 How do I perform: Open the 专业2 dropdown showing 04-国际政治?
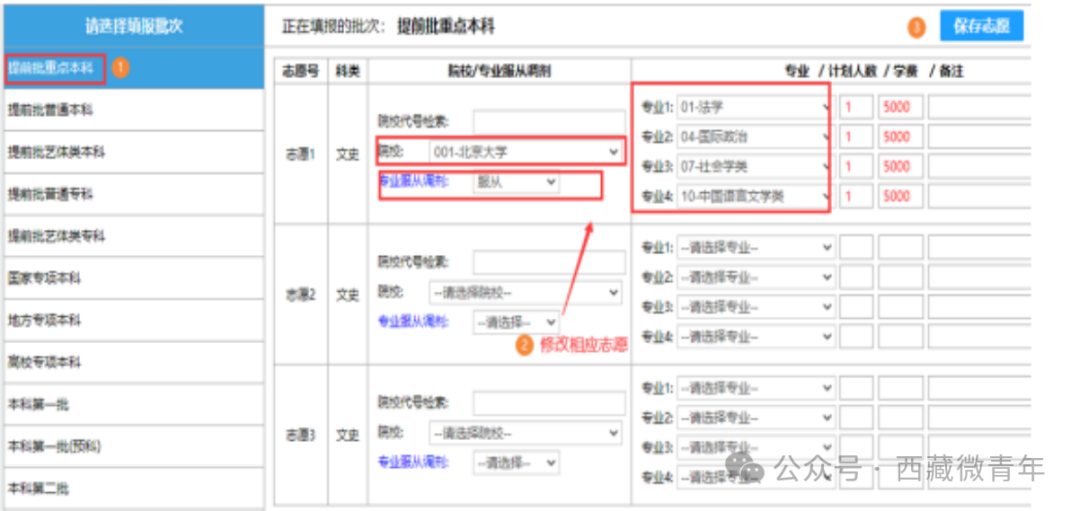tap(756, 137)
